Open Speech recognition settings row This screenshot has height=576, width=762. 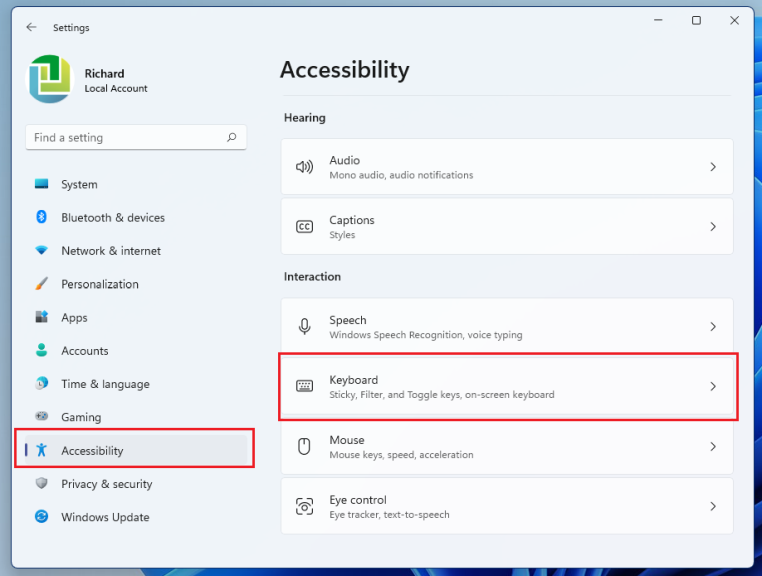tap(507, 327)
